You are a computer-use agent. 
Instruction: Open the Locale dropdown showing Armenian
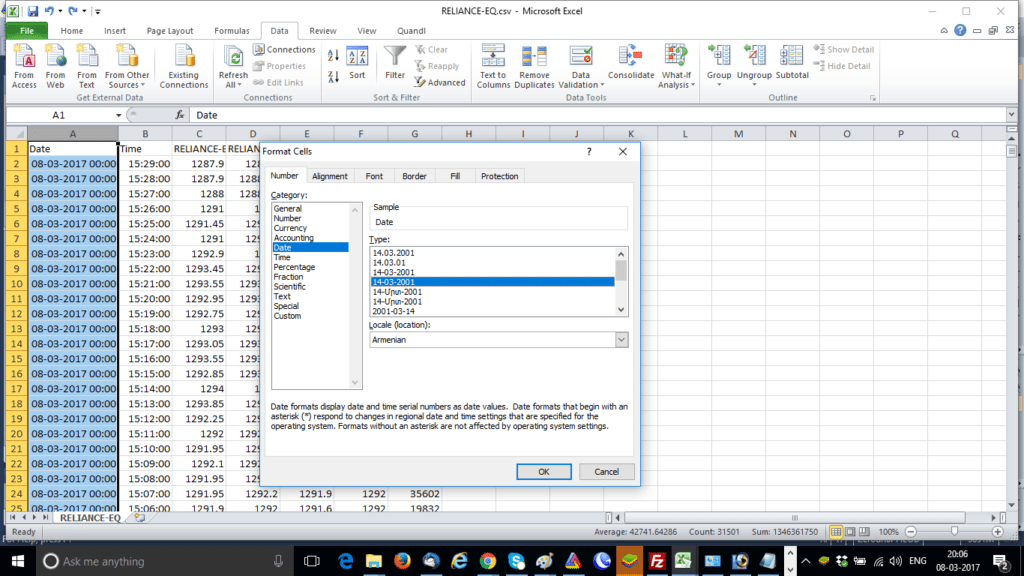[620, 339]
